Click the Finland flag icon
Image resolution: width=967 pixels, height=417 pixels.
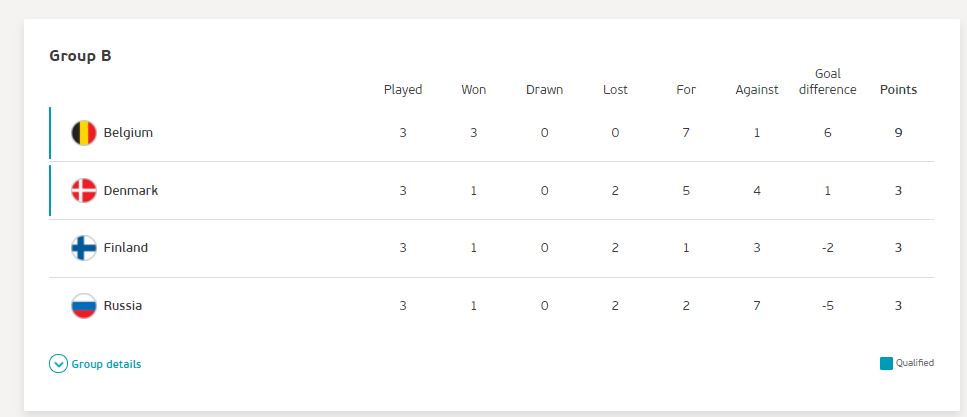pyautogui.click(x=84, y=248)
